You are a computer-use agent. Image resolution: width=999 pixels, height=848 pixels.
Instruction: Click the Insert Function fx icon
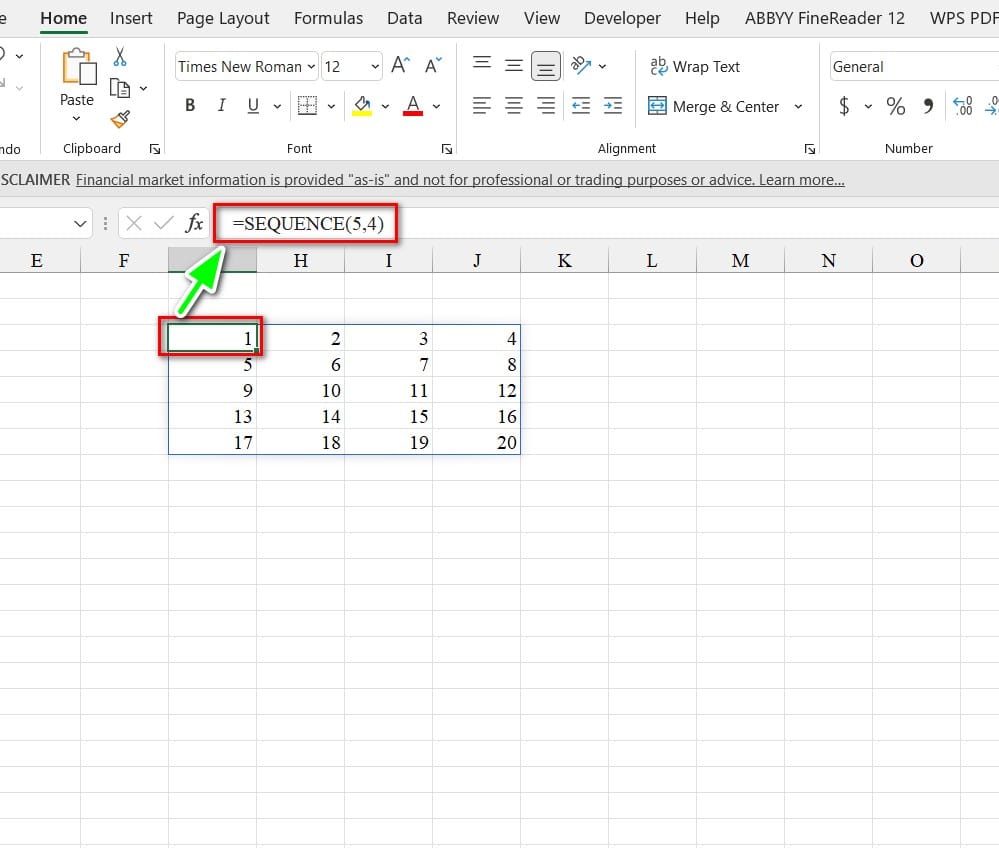(x=194, y=224)
